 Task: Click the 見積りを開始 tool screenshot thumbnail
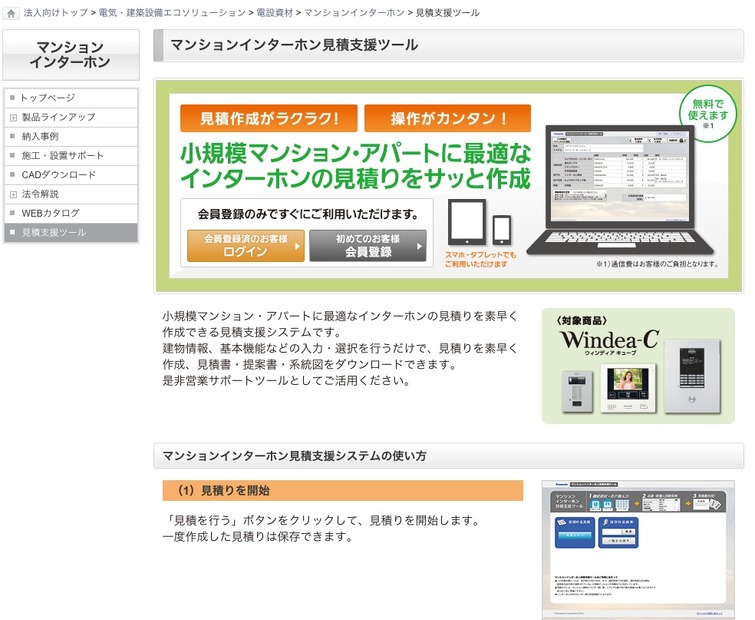(638, 550)
